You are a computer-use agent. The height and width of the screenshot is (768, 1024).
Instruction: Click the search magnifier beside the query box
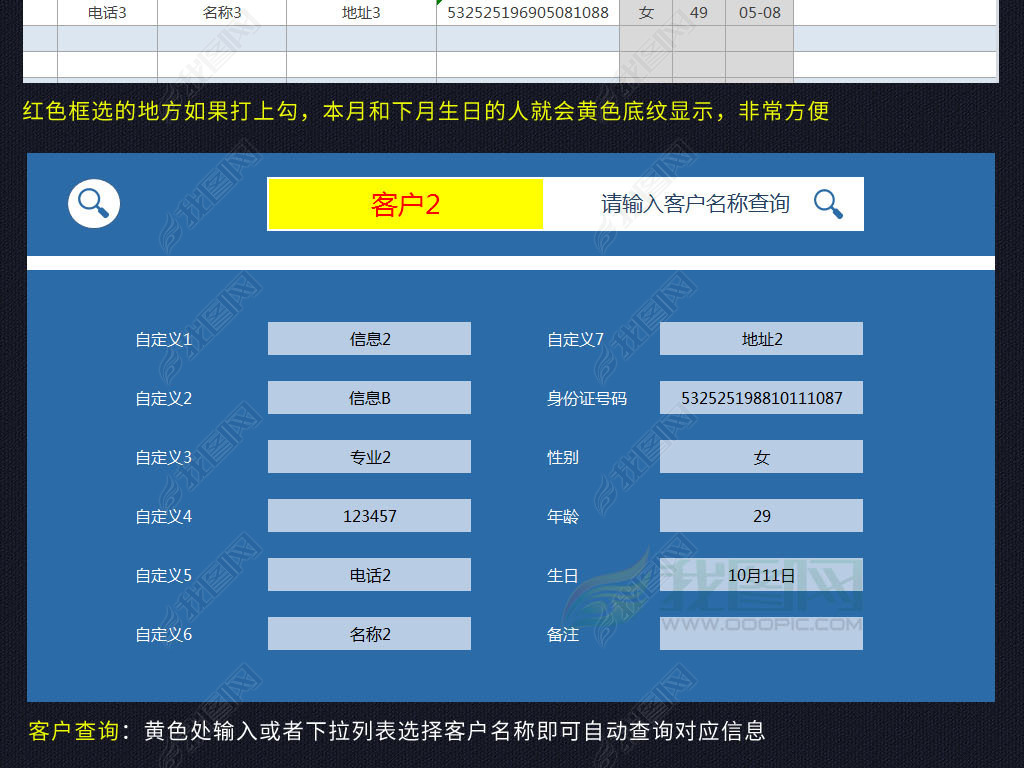point(828,203)
